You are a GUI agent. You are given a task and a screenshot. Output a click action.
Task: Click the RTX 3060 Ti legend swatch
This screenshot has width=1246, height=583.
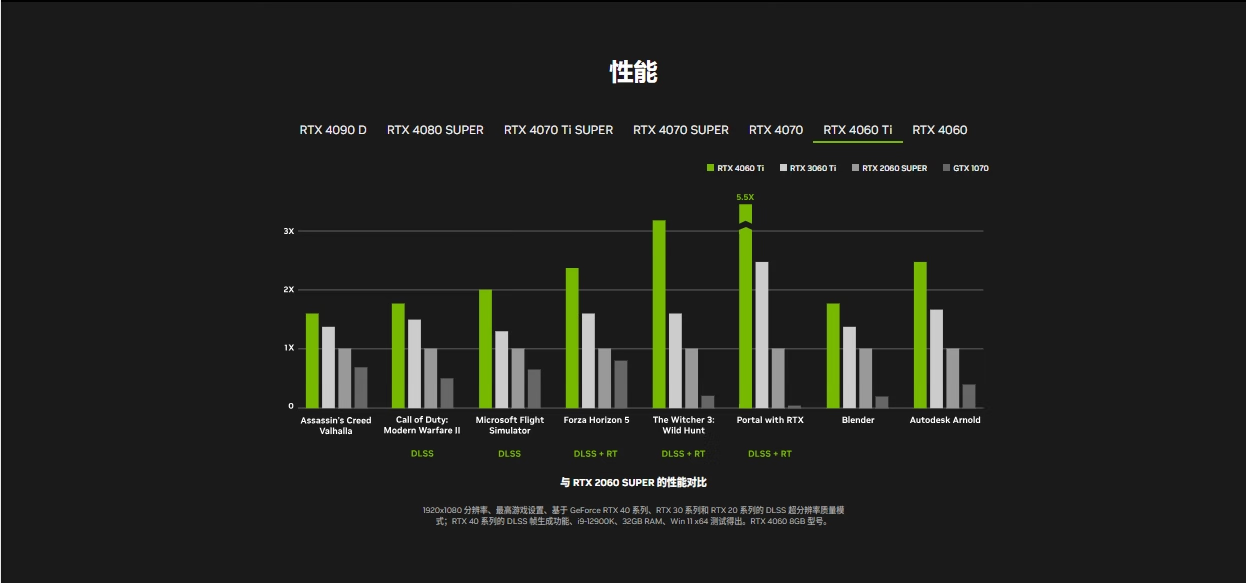point(783,168)
